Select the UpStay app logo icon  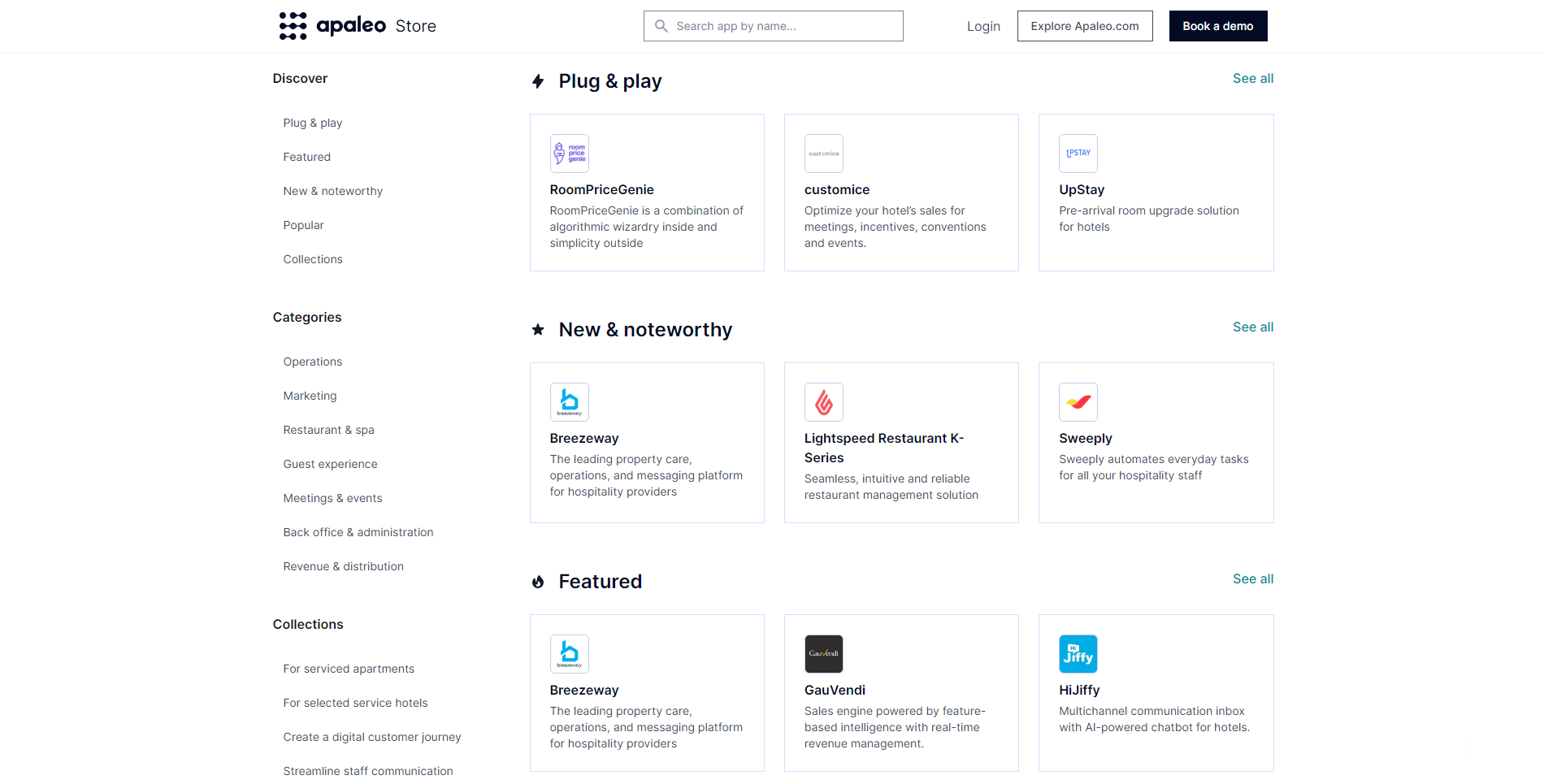tap(1078, 154)
